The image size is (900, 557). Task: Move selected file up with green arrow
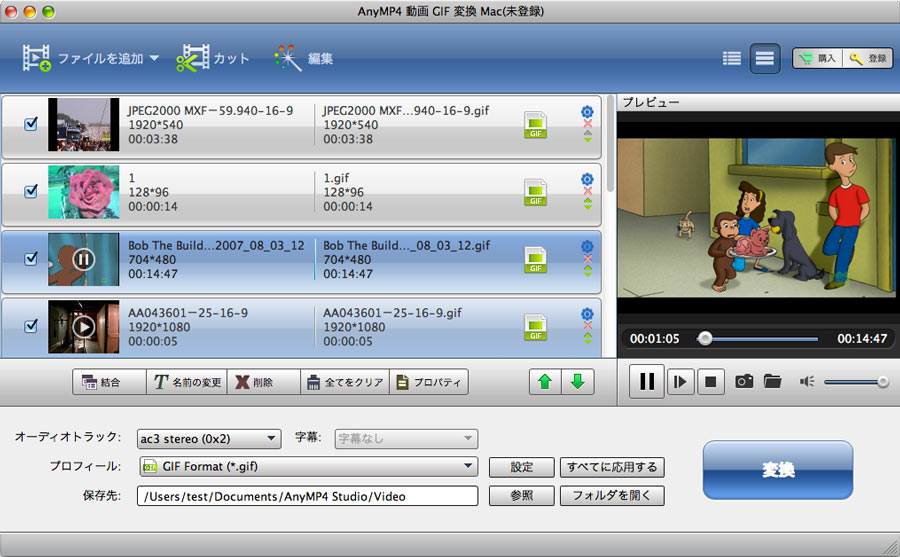pos(544,382)
